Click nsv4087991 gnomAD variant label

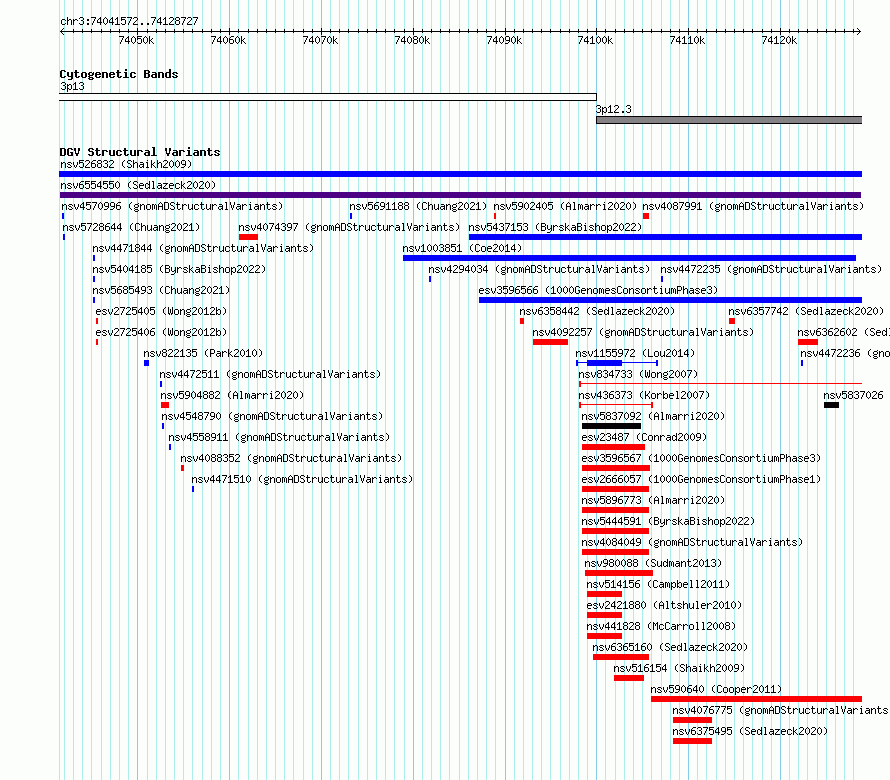(753, 206)
